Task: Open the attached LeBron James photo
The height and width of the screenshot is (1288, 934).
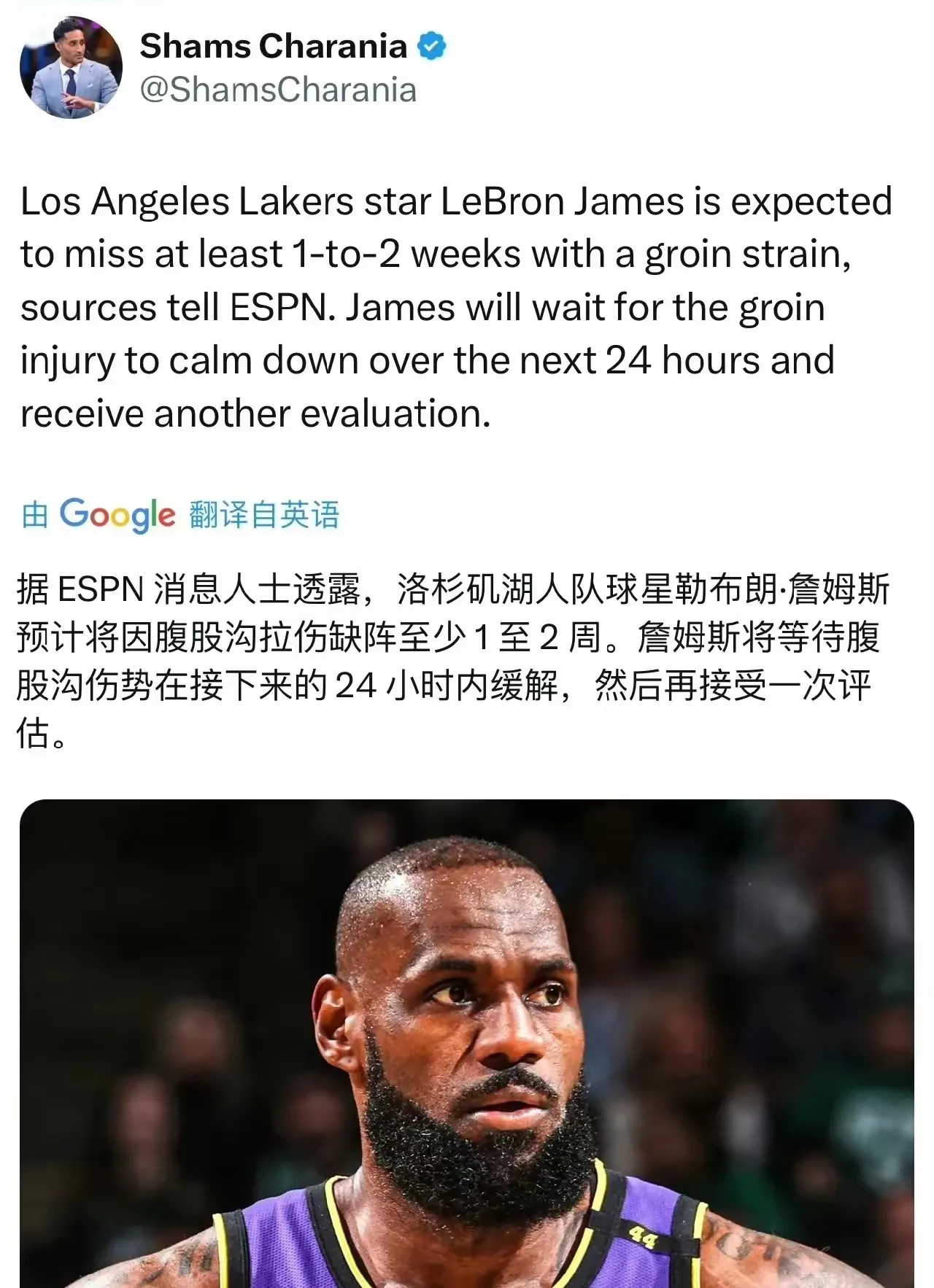Action: pos(467,1044)
